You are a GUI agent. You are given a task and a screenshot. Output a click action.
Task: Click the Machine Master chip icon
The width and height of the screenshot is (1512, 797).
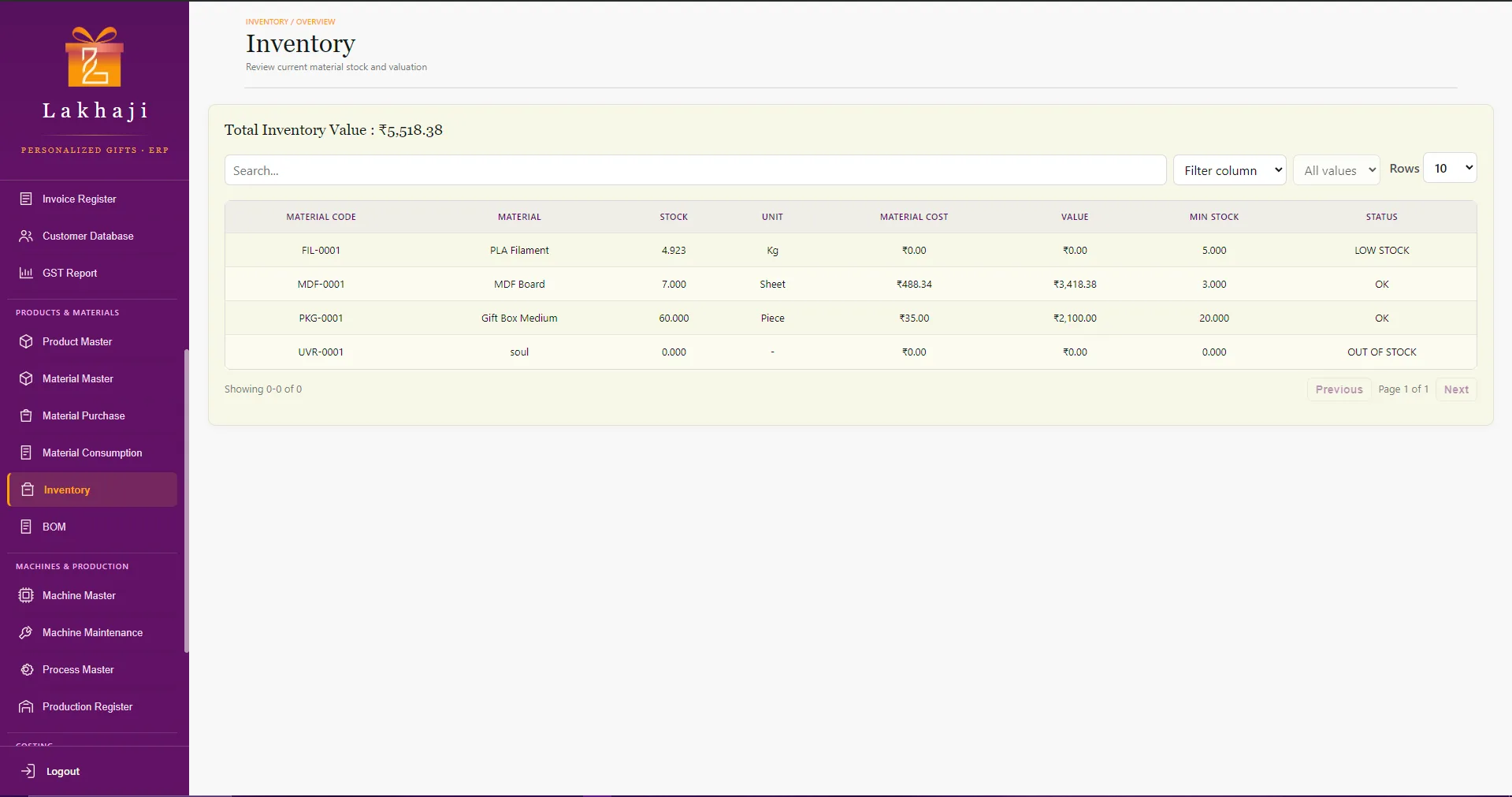tap(26, 595)
